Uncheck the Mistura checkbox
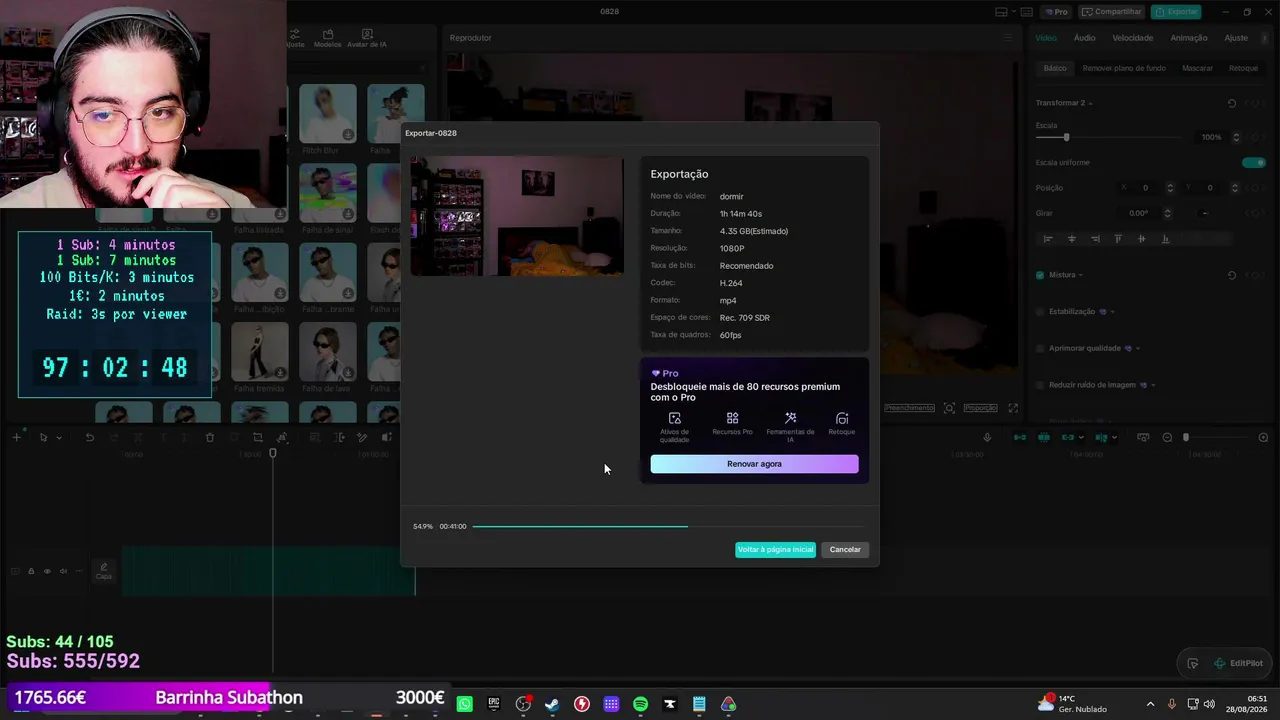 [x=1040, y=275]
